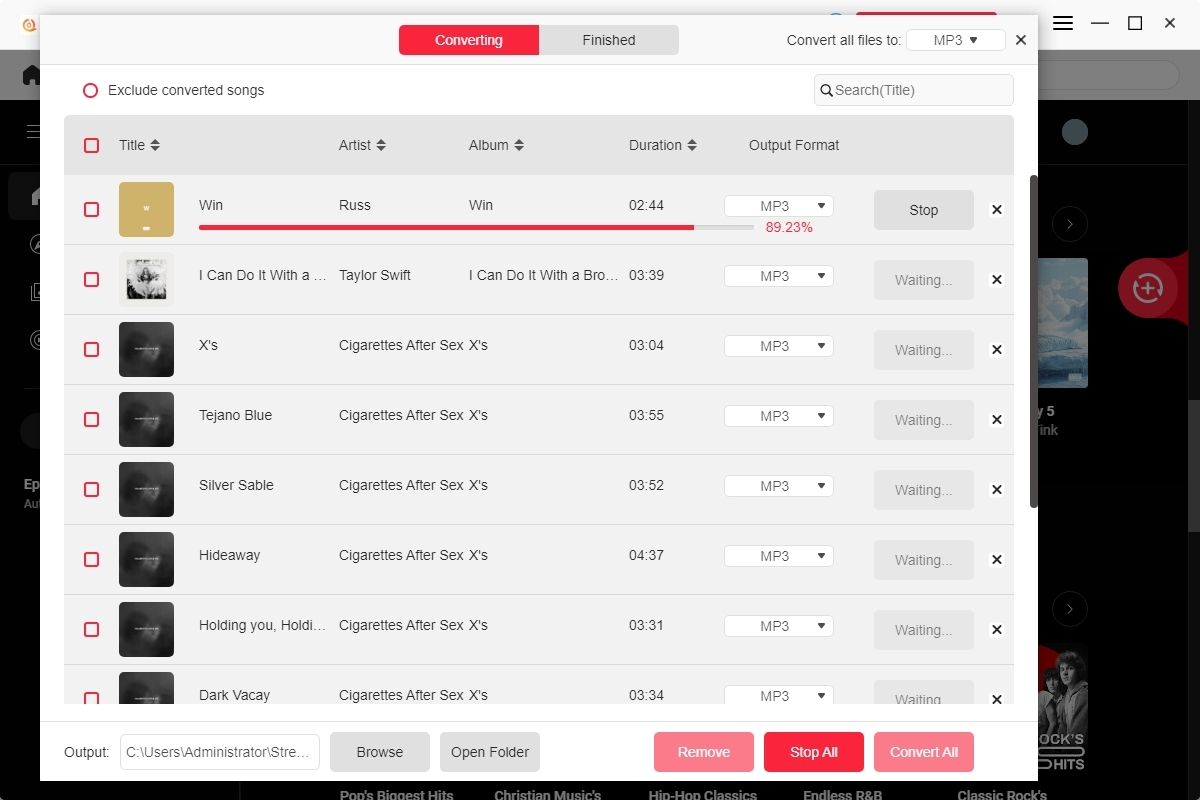Click the Remove button
Viewport: 1200px width, 800px height.
[x=704, y=752]
